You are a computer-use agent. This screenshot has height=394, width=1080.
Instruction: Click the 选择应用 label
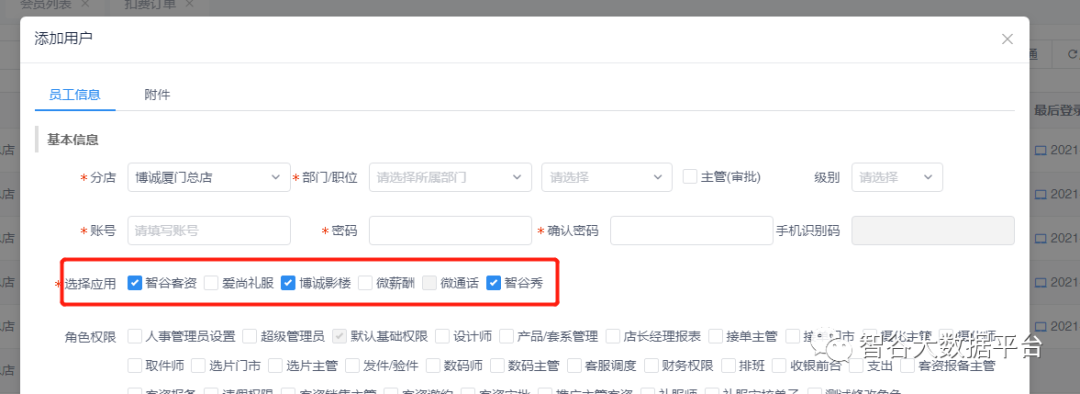90,283
